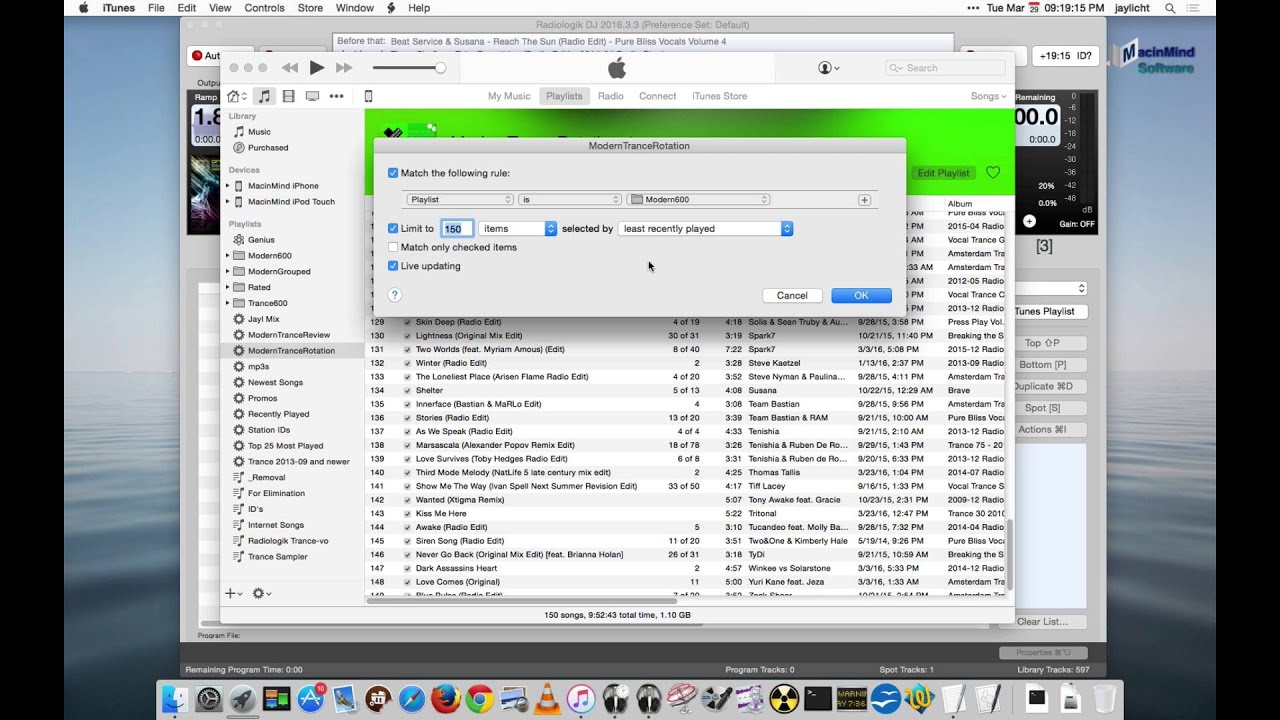Toggle the Limit to checkbox
This screenshot has height=720, width=1280.
pos(393,229)
